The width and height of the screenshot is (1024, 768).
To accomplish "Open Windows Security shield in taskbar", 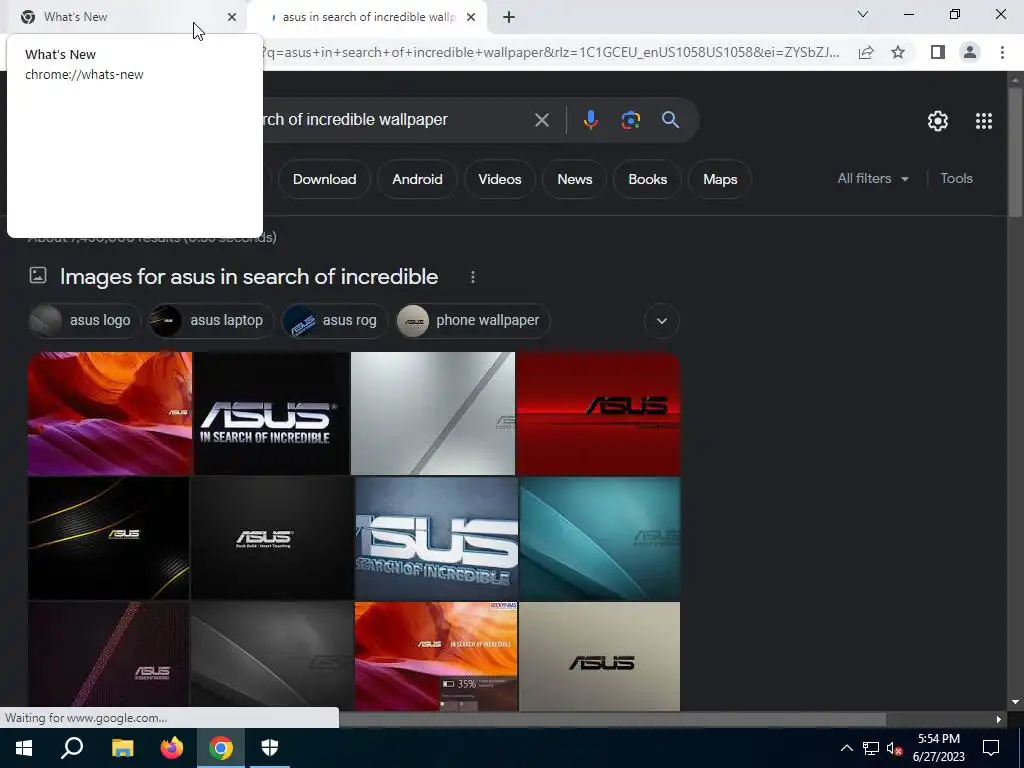I will click(x=270, y=748).
